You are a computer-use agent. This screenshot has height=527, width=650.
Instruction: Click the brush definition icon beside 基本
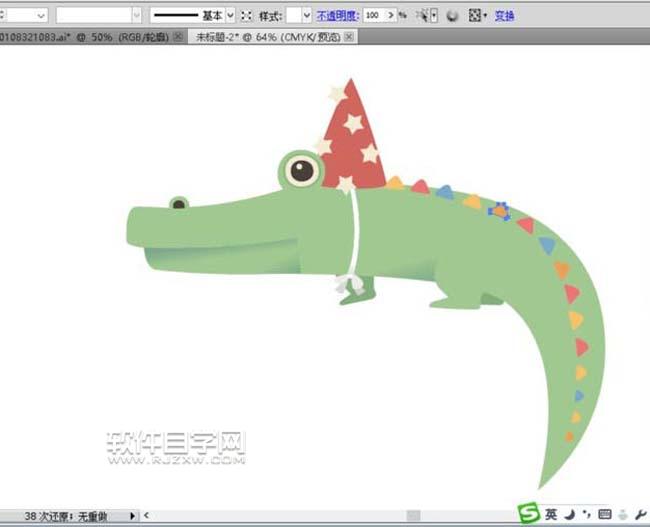click(x=246, y=16)
